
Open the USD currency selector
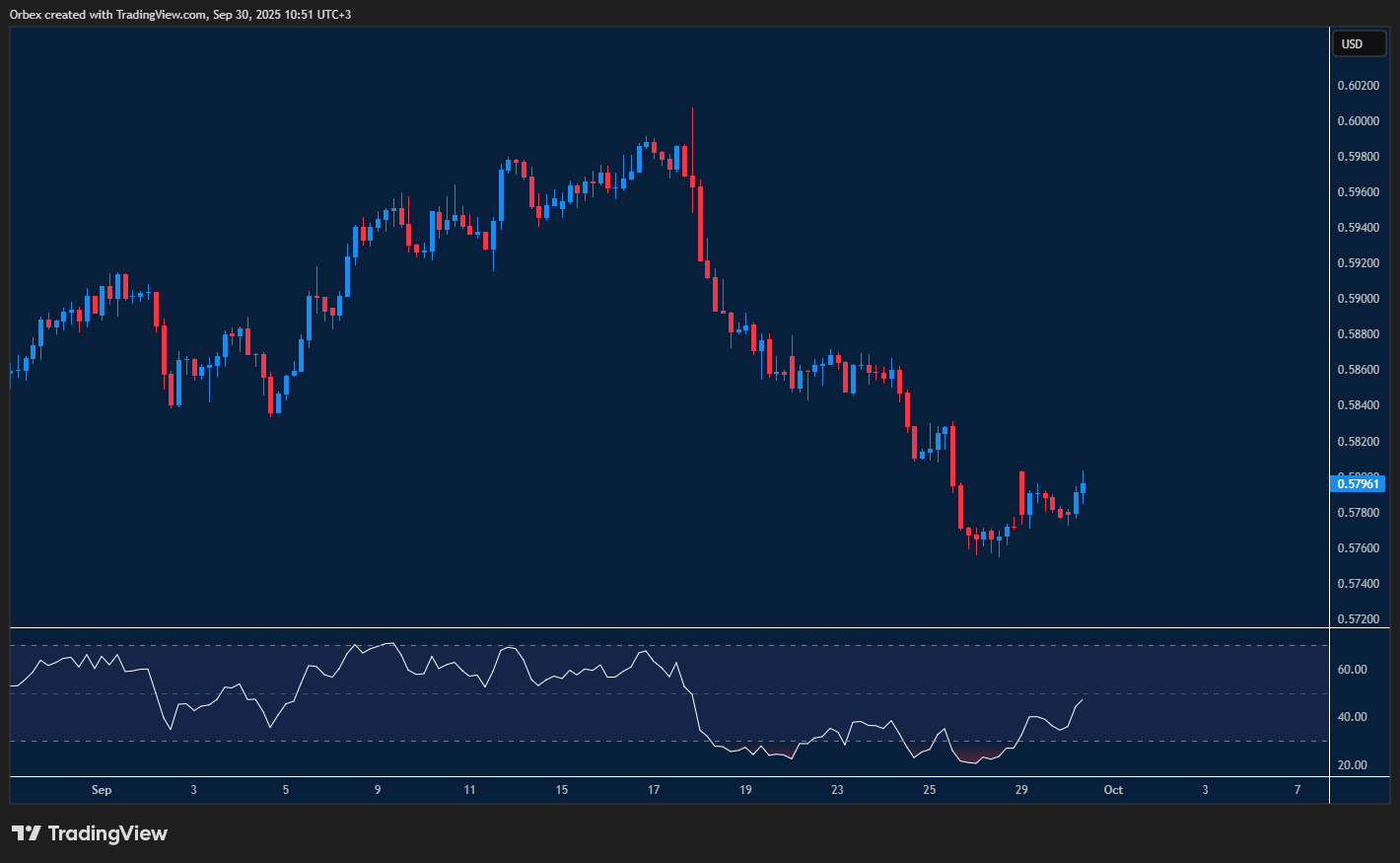(1358, 43)
